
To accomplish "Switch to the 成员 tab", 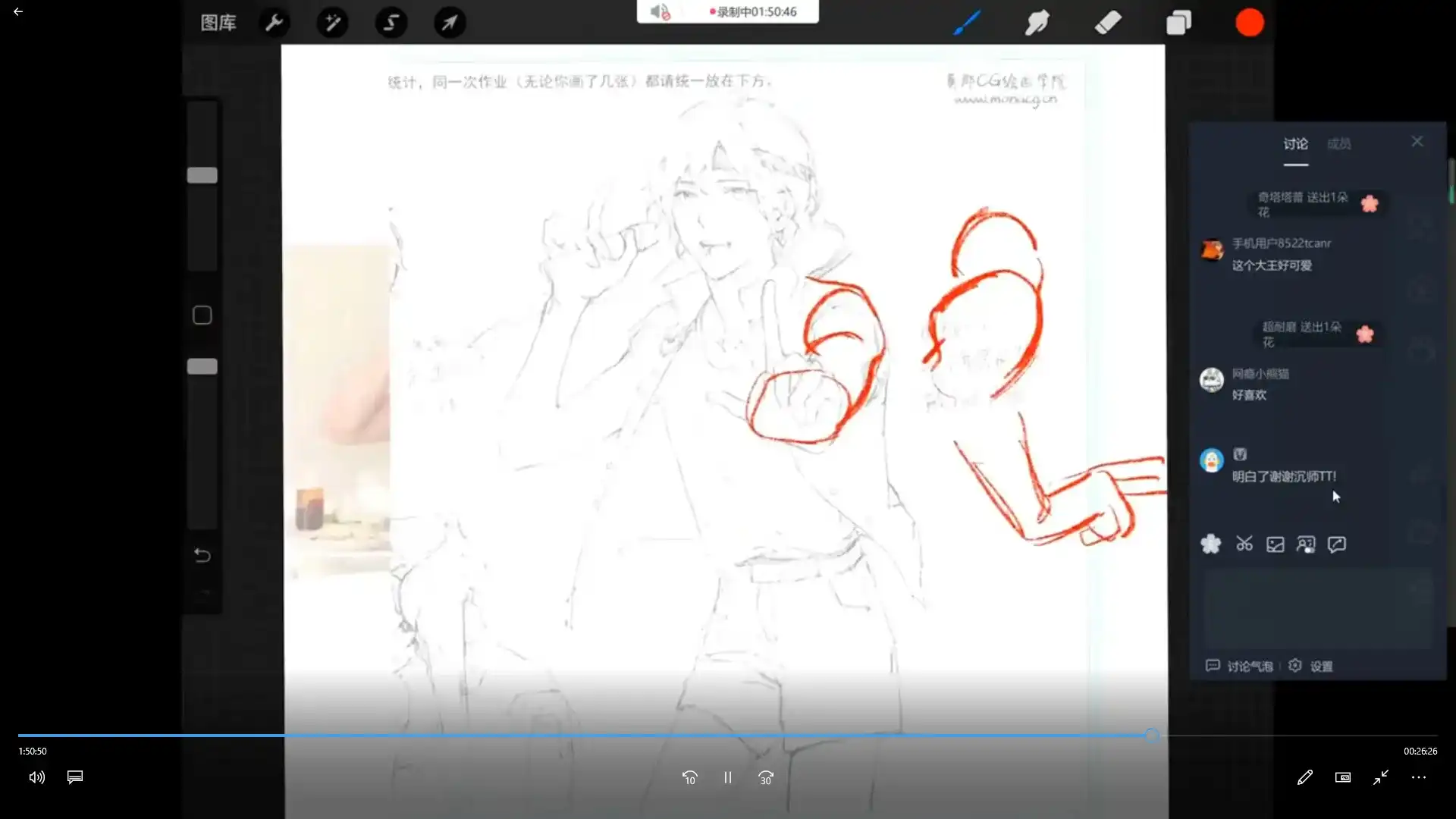I will (1338, 144).
